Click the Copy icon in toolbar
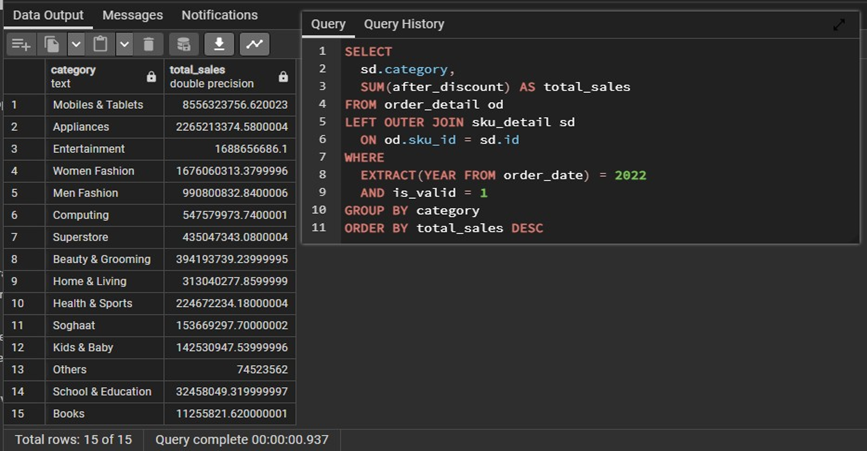The image size is (867, 451). 51,44
